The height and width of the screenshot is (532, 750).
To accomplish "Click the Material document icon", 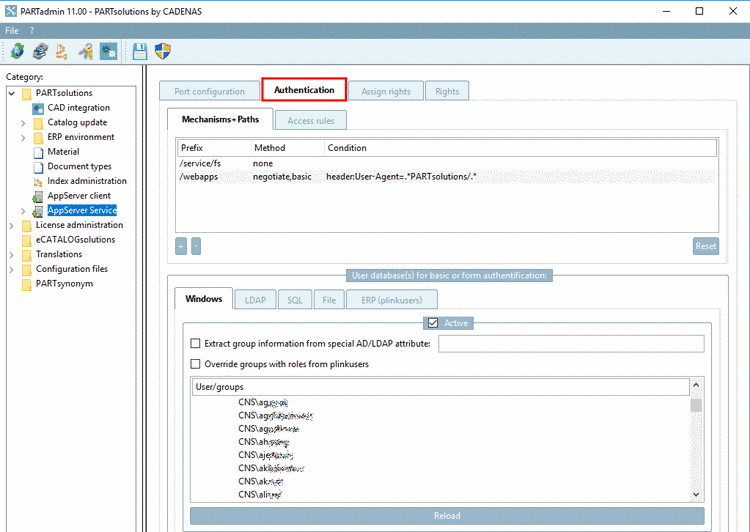I will tap(38, 153).
